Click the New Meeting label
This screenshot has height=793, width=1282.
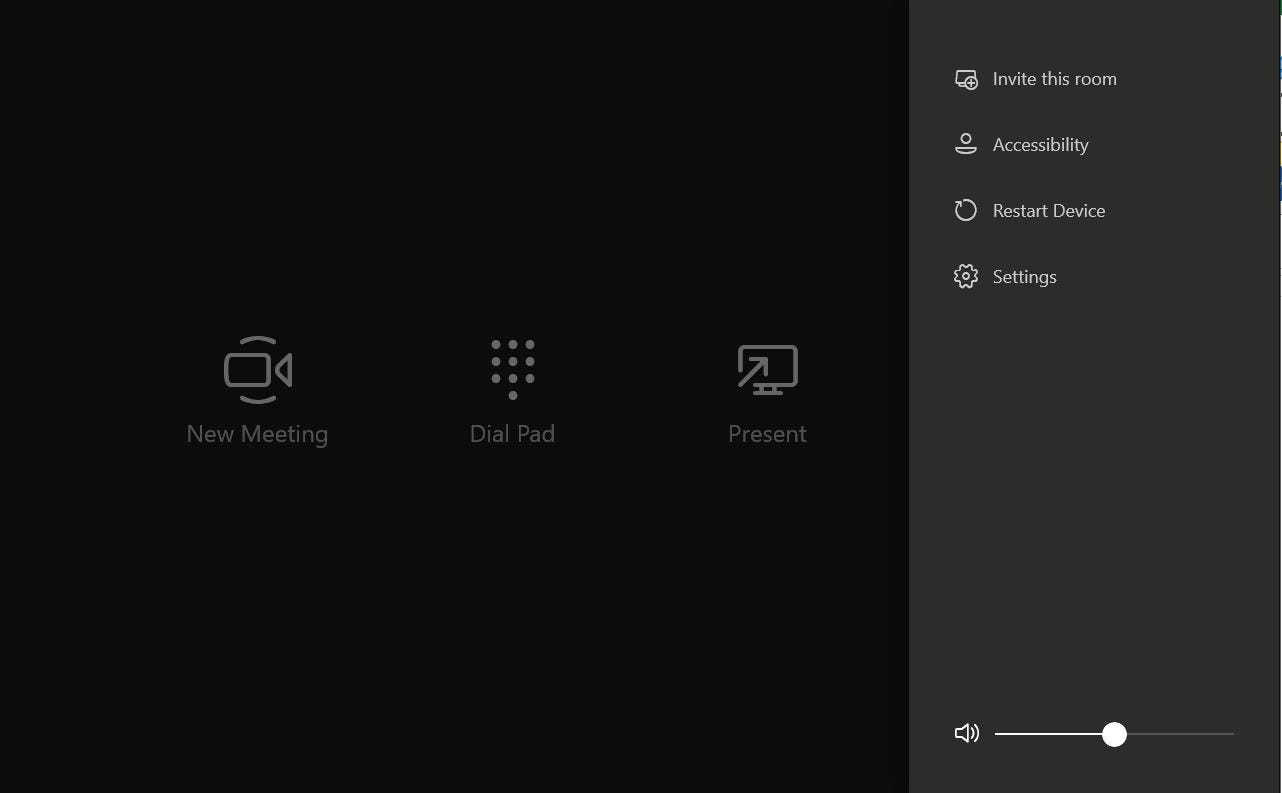point(257,434)
